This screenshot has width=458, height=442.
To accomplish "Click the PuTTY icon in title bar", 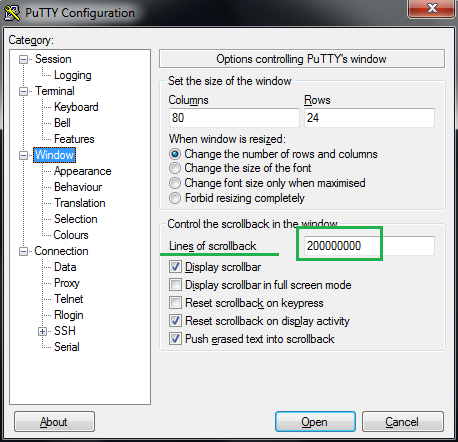I will click(x=12, y=13).
